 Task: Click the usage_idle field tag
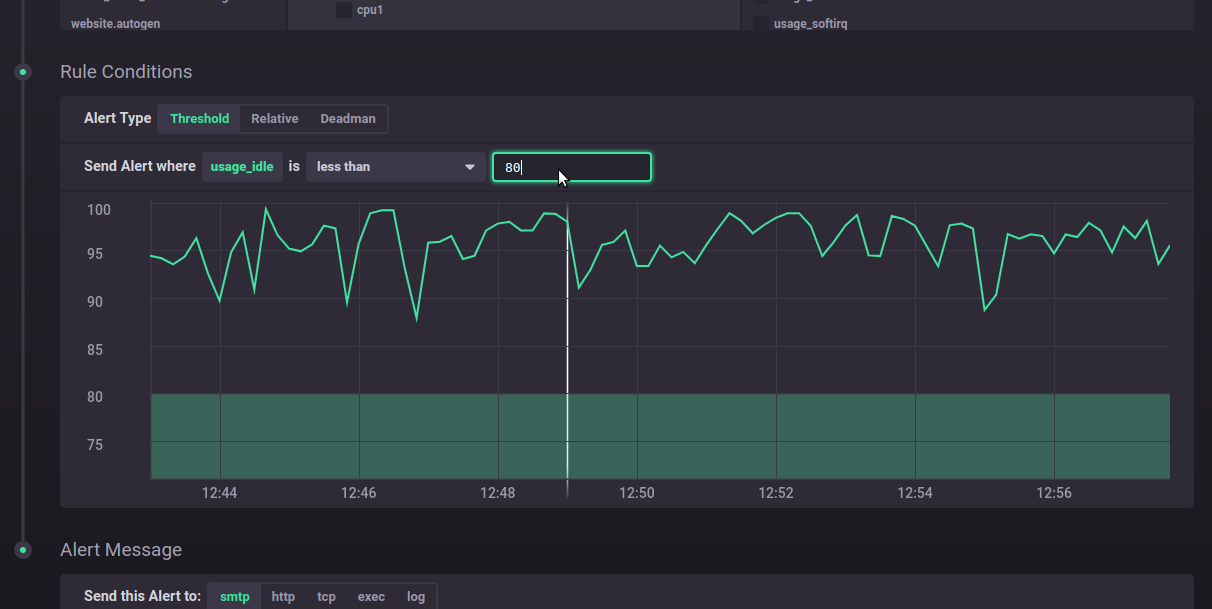(x=242, y=167)
